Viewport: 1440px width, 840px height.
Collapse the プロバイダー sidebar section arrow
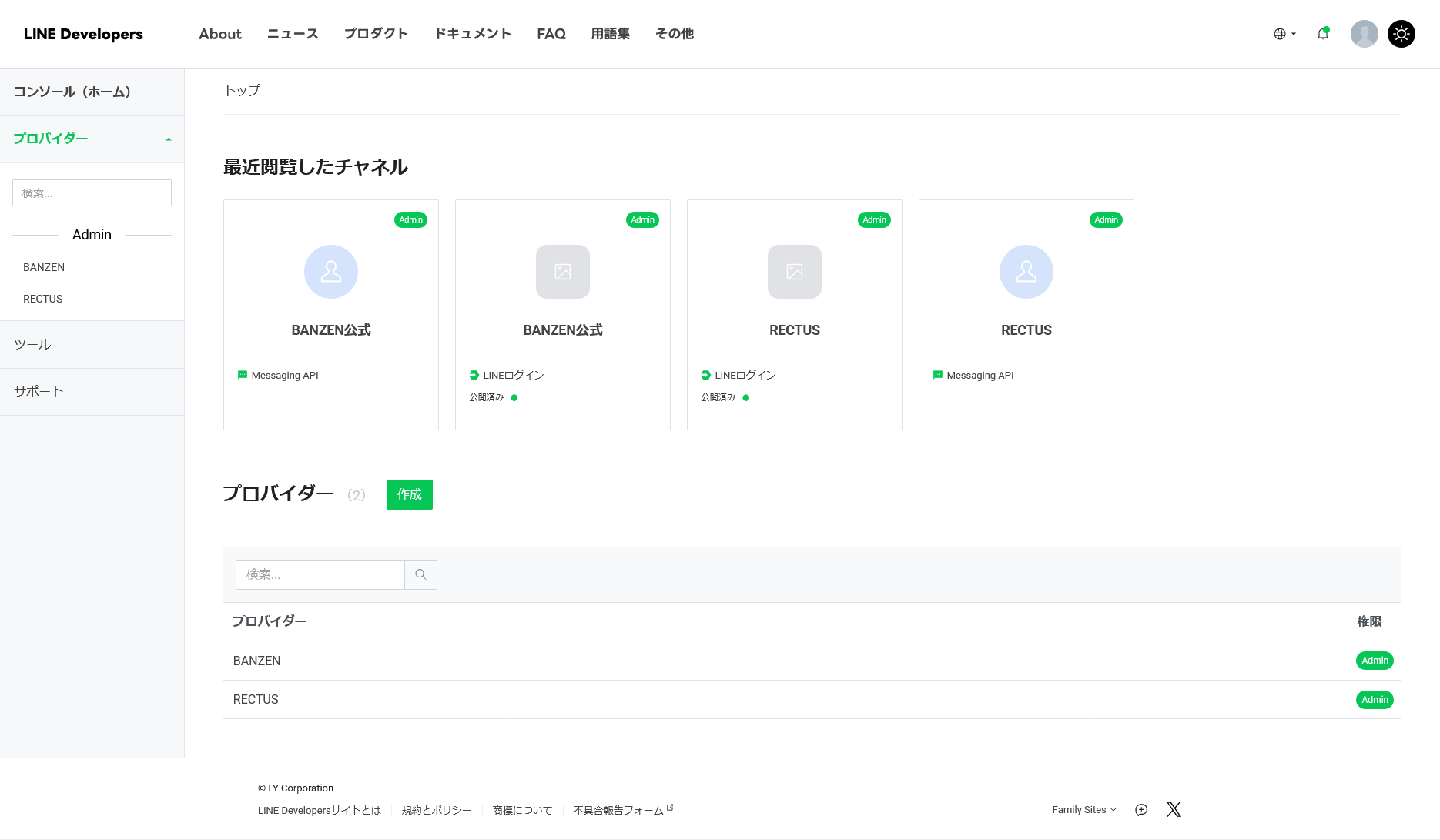[x=169, y=139]
